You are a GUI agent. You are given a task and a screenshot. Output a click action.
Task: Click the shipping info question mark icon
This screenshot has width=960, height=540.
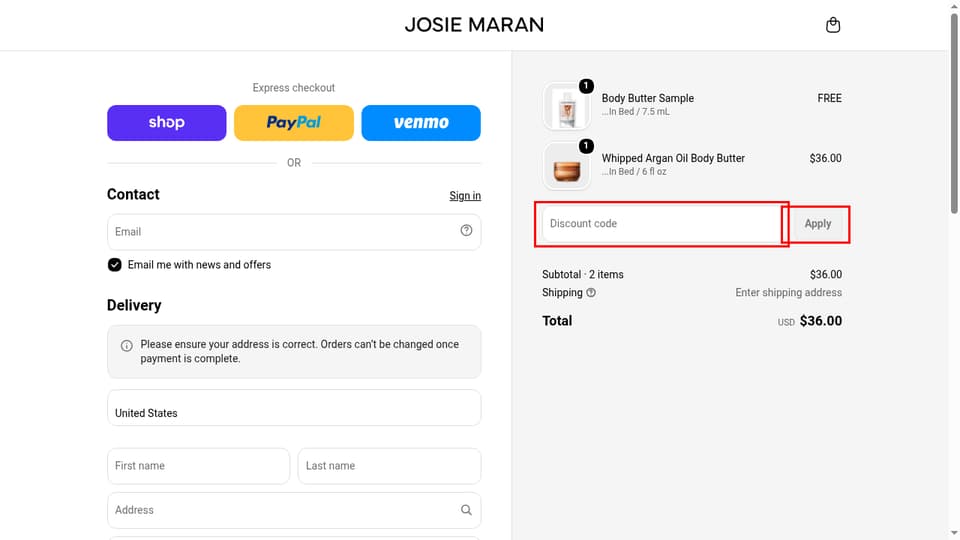591,293
